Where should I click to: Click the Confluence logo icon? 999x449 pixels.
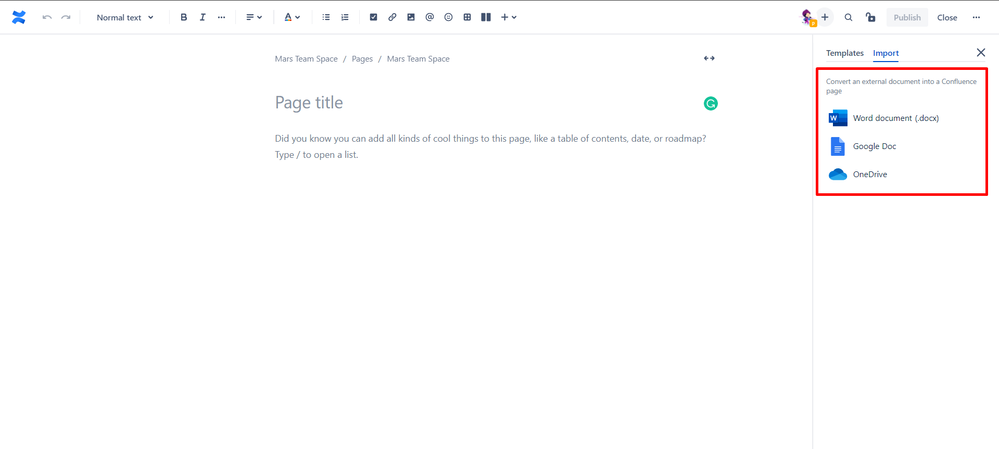[18, 18]
